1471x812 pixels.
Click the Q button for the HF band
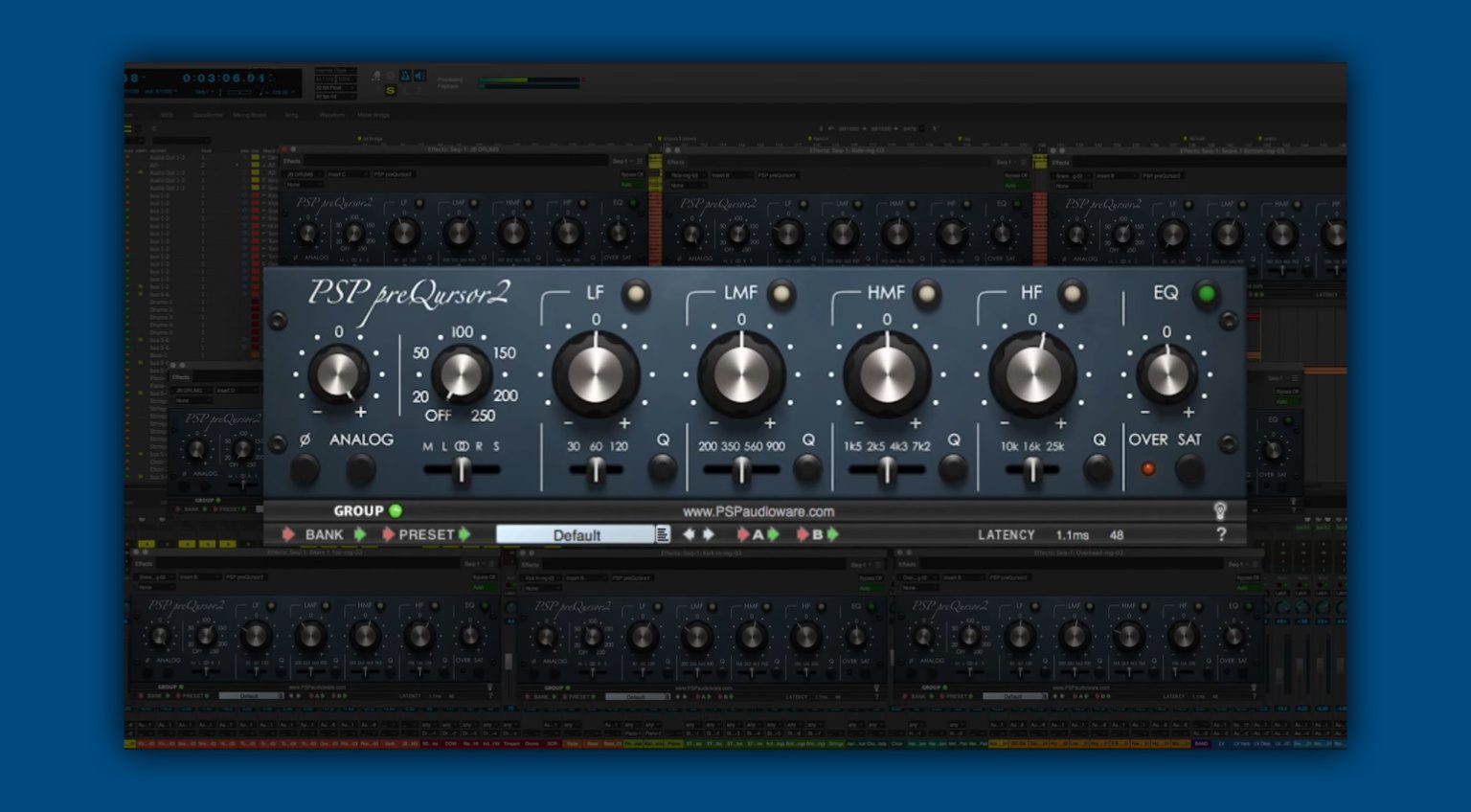(1098, 468)
